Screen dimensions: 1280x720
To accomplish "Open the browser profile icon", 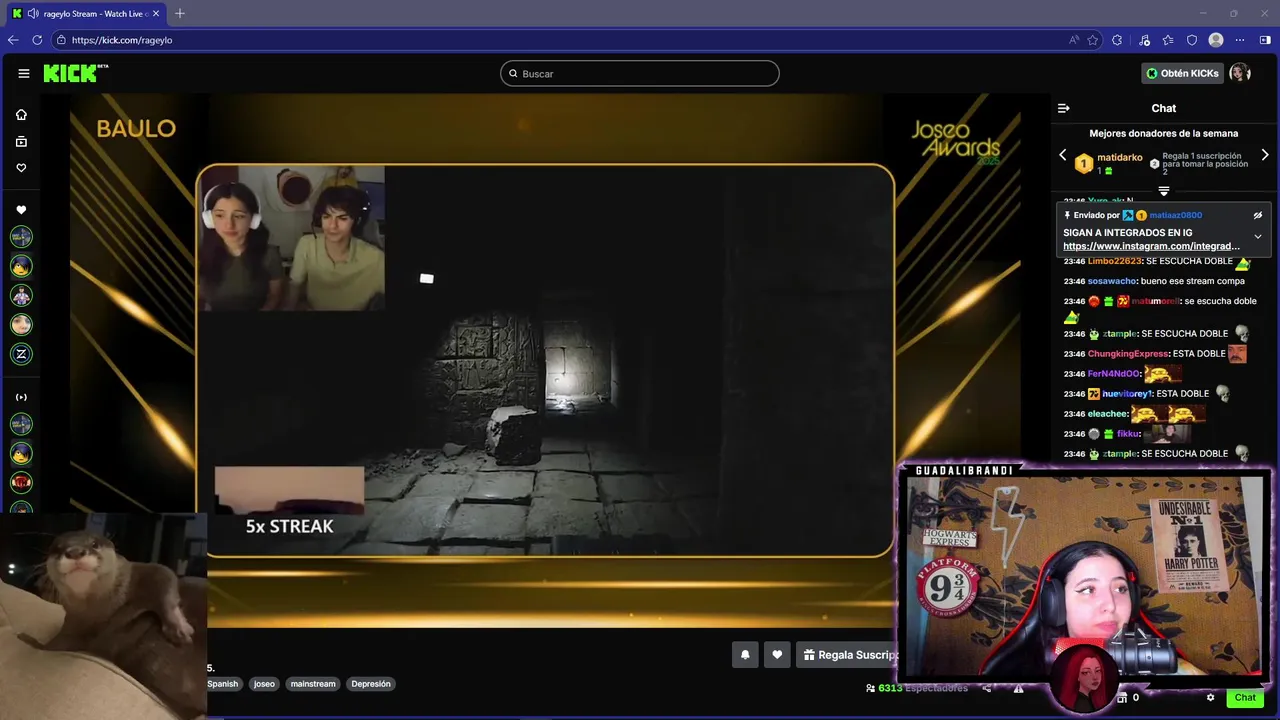I will click(x=1216, y=40).
